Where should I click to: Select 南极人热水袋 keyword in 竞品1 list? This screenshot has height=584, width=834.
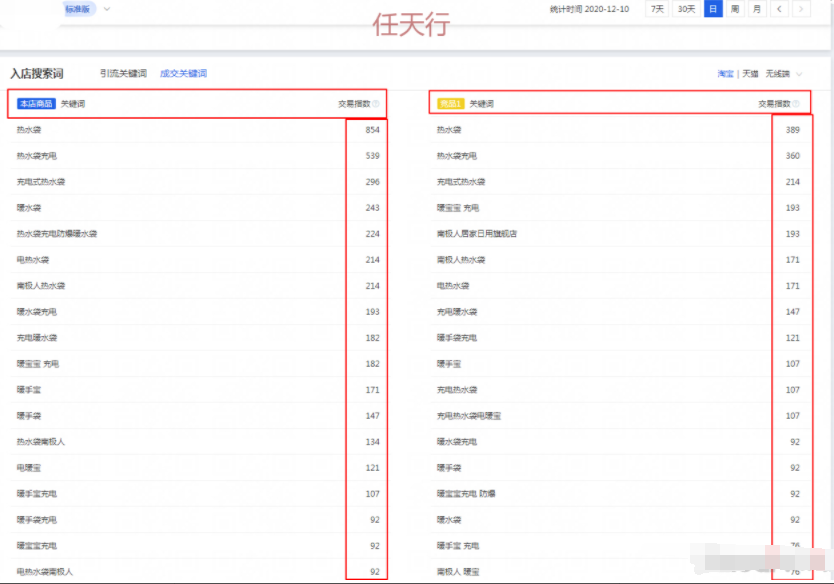pos(461,260)
